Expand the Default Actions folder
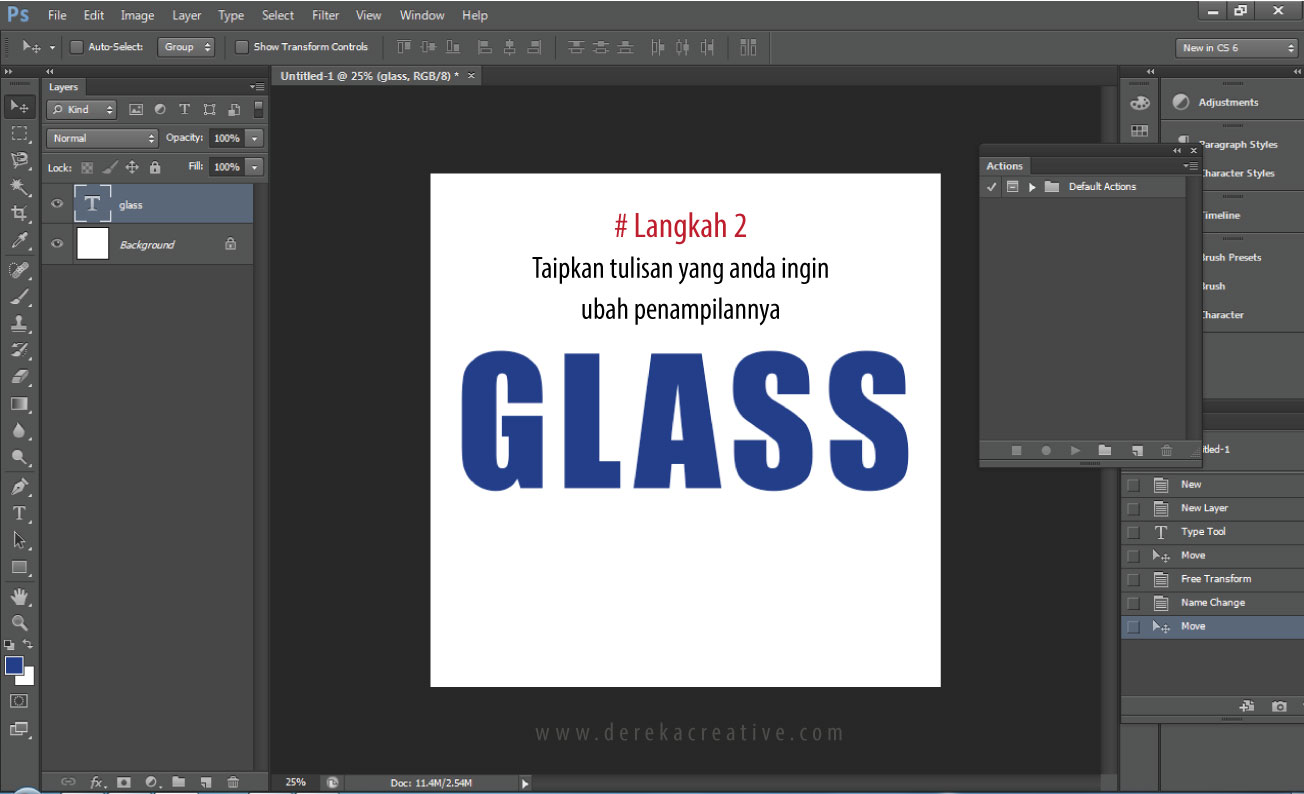Screen dimensions: 1304x794 [x=1031, y=187]
